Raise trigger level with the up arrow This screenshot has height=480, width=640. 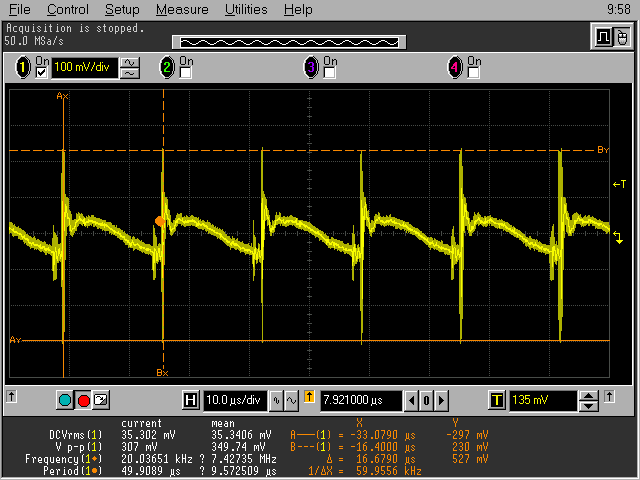tap(589, 396)
